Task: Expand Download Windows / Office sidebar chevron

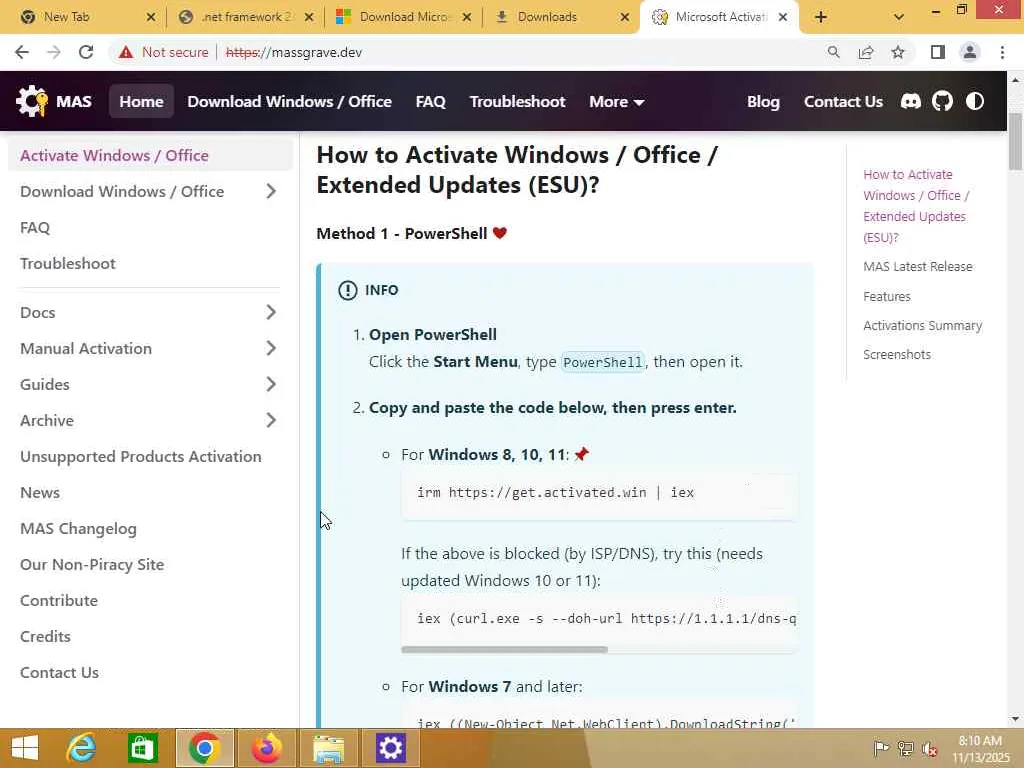Action: 271,191
